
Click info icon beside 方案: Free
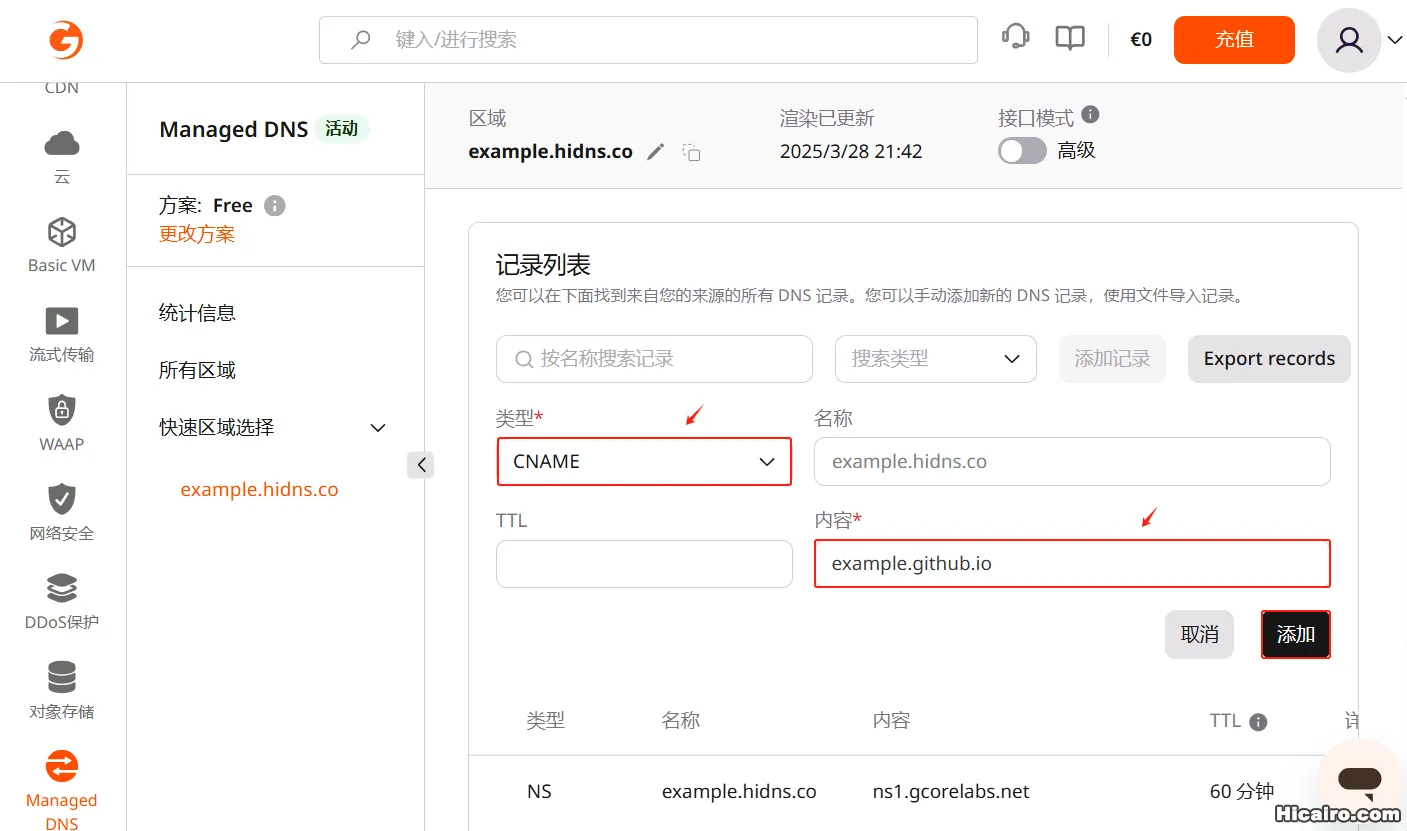[275, 206]
